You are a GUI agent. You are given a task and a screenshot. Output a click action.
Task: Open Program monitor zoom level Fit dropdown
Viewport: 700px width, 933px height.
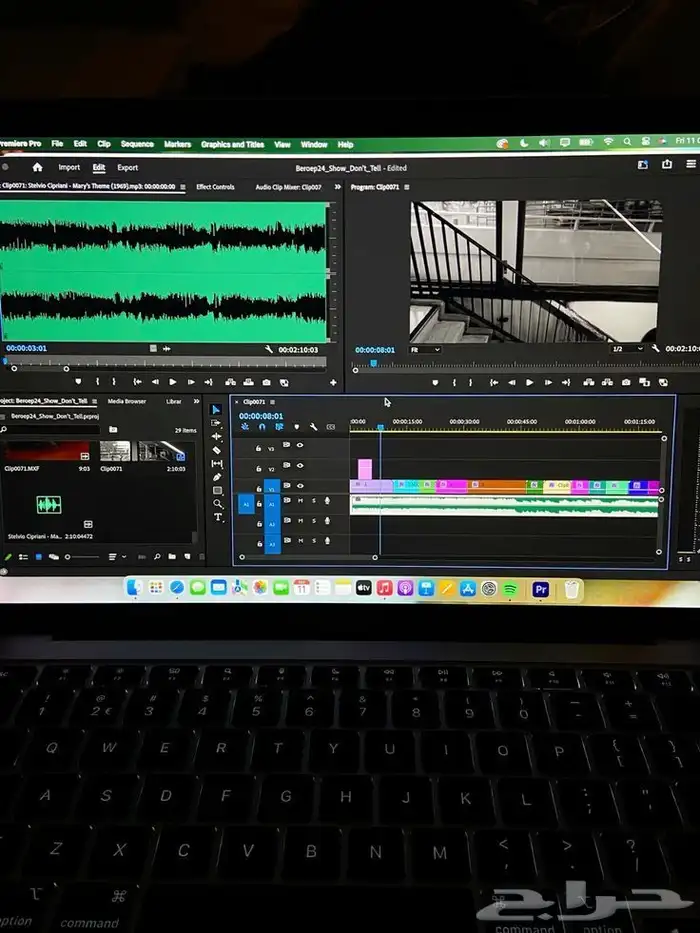tap(425, 349)
